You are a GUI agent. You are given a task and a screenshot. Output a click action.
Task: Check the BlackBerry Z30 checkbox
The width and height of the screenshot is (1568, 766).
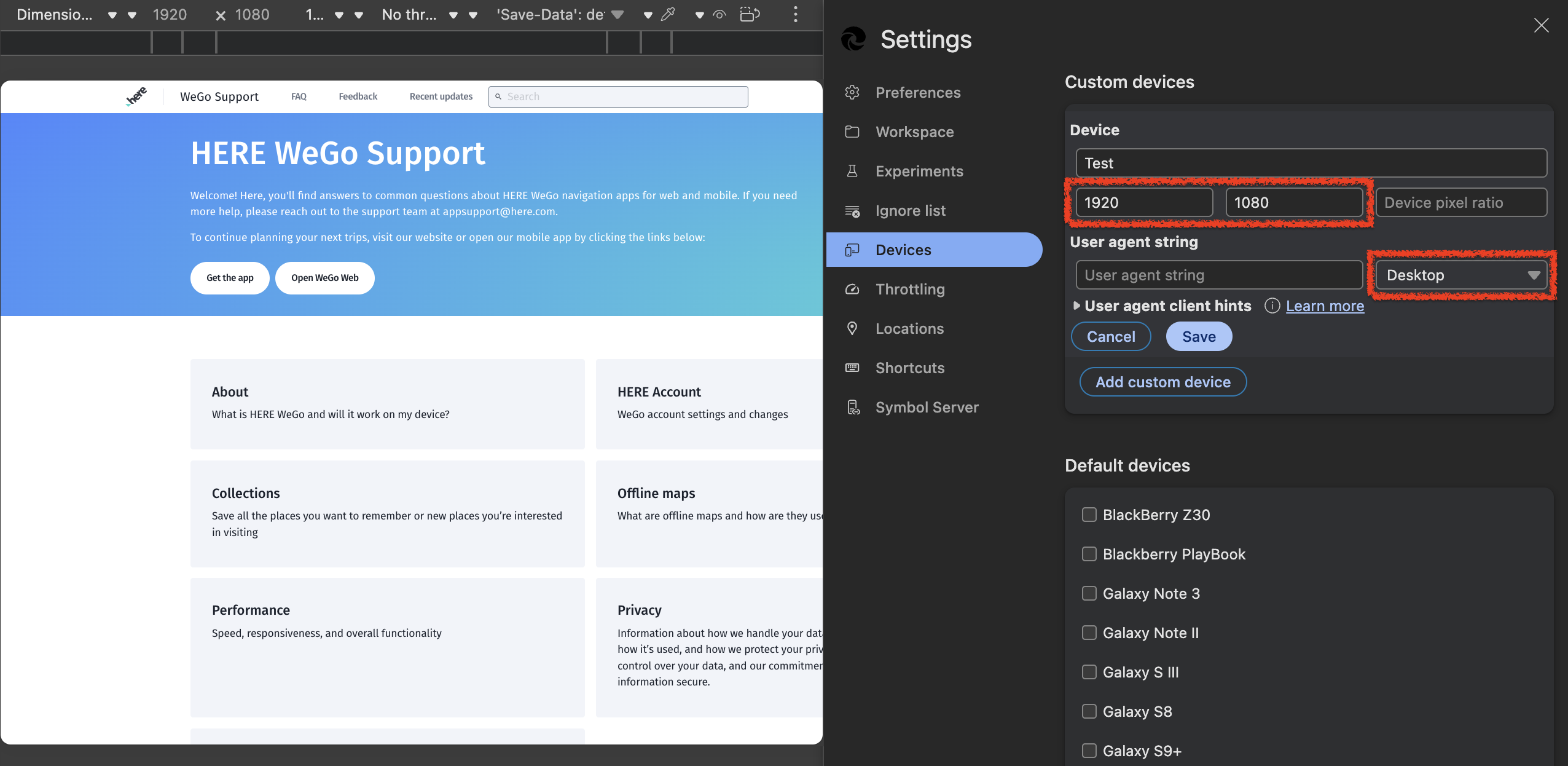pos(1089,515)
